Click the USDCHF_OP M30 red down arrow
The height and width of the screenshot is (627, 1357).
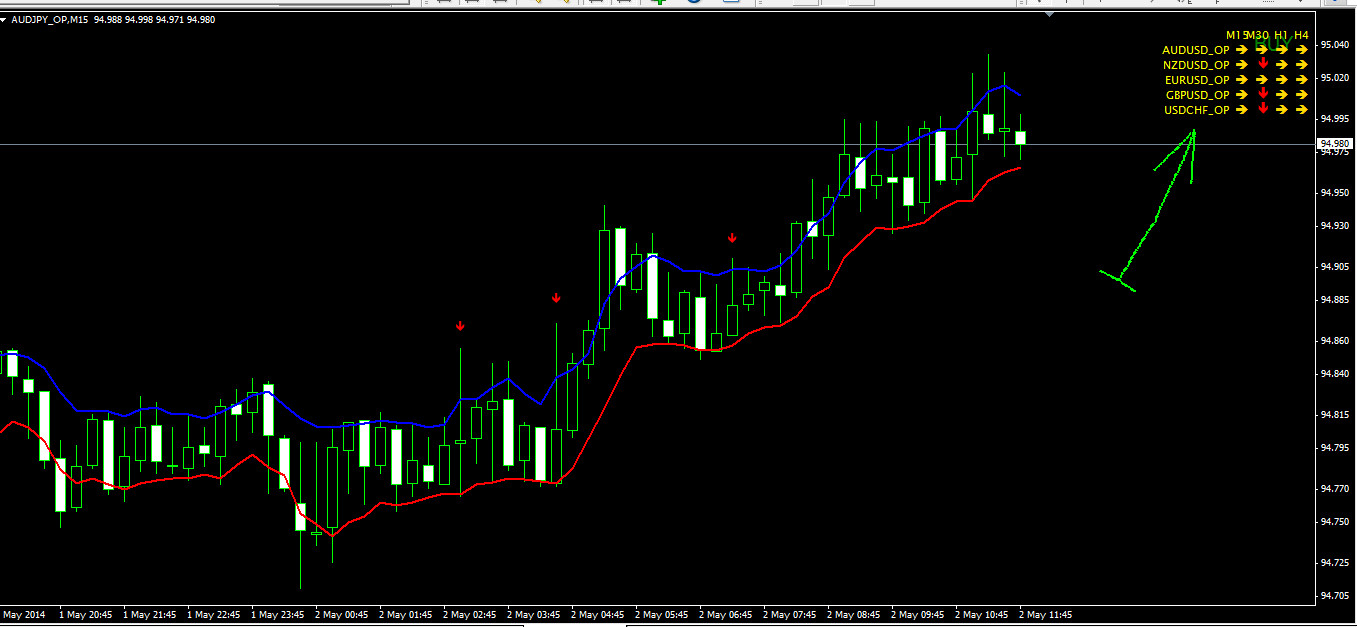(1263, 109)
